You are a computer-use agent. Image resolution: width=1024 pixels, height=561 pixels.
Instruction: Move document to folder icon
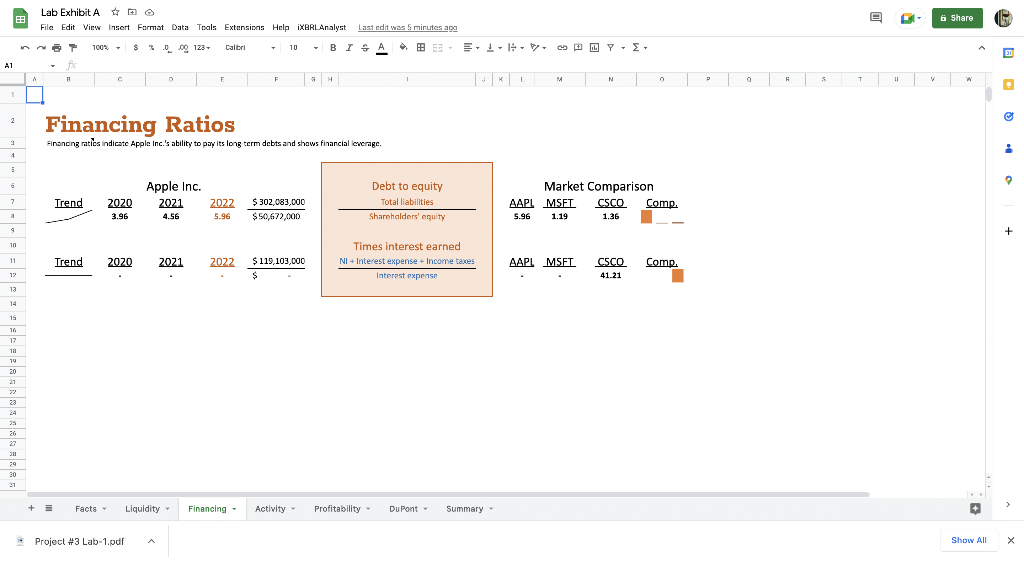132,12
